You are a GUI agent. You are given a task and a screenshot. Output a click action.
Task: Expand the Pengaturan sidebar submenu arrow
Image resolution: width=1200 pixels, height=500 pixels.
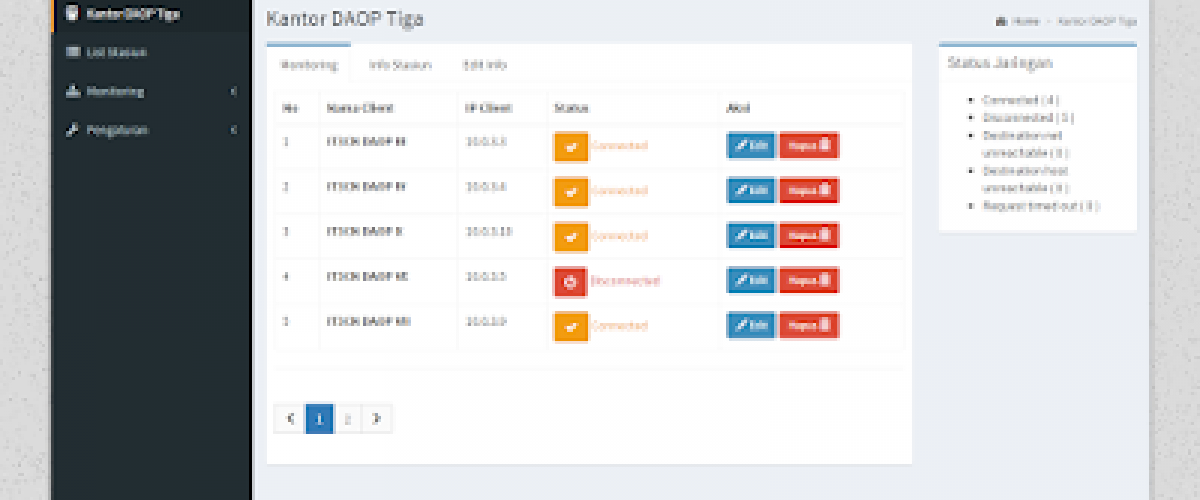pos(233,131)
